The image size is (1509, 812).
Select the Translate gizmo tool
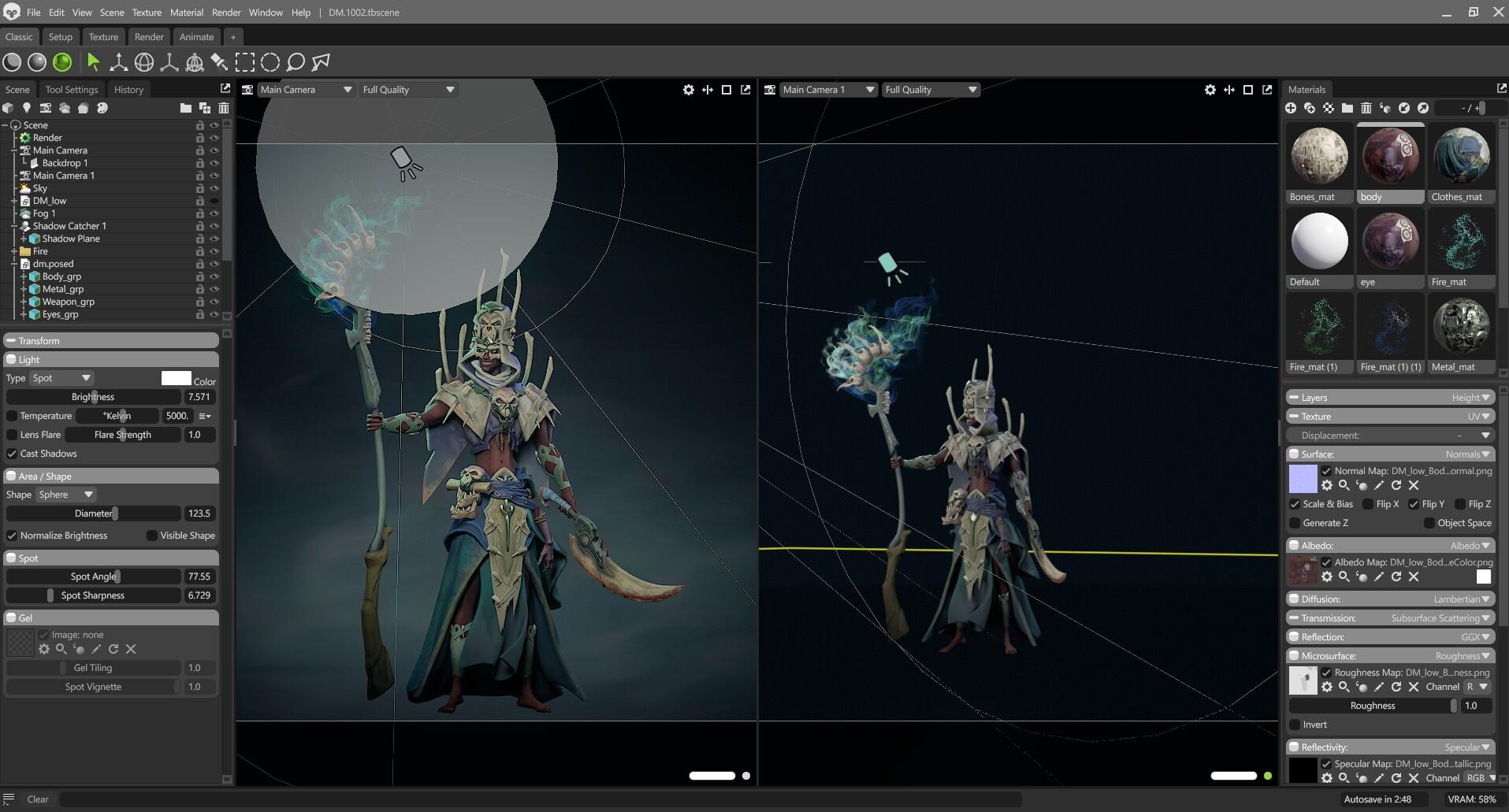click(x=118, y=62)
